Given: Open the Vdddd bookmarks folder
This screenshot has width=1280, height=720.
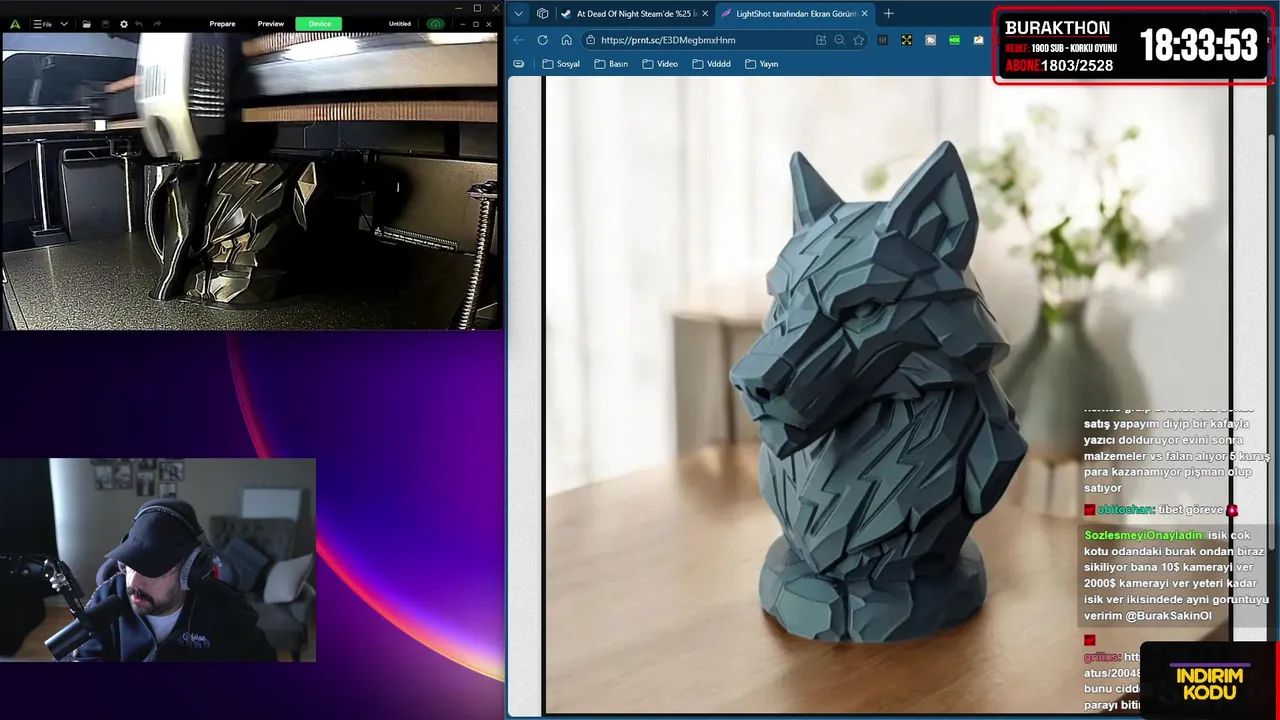Looking at the screenshot, I should coord(711,64).
